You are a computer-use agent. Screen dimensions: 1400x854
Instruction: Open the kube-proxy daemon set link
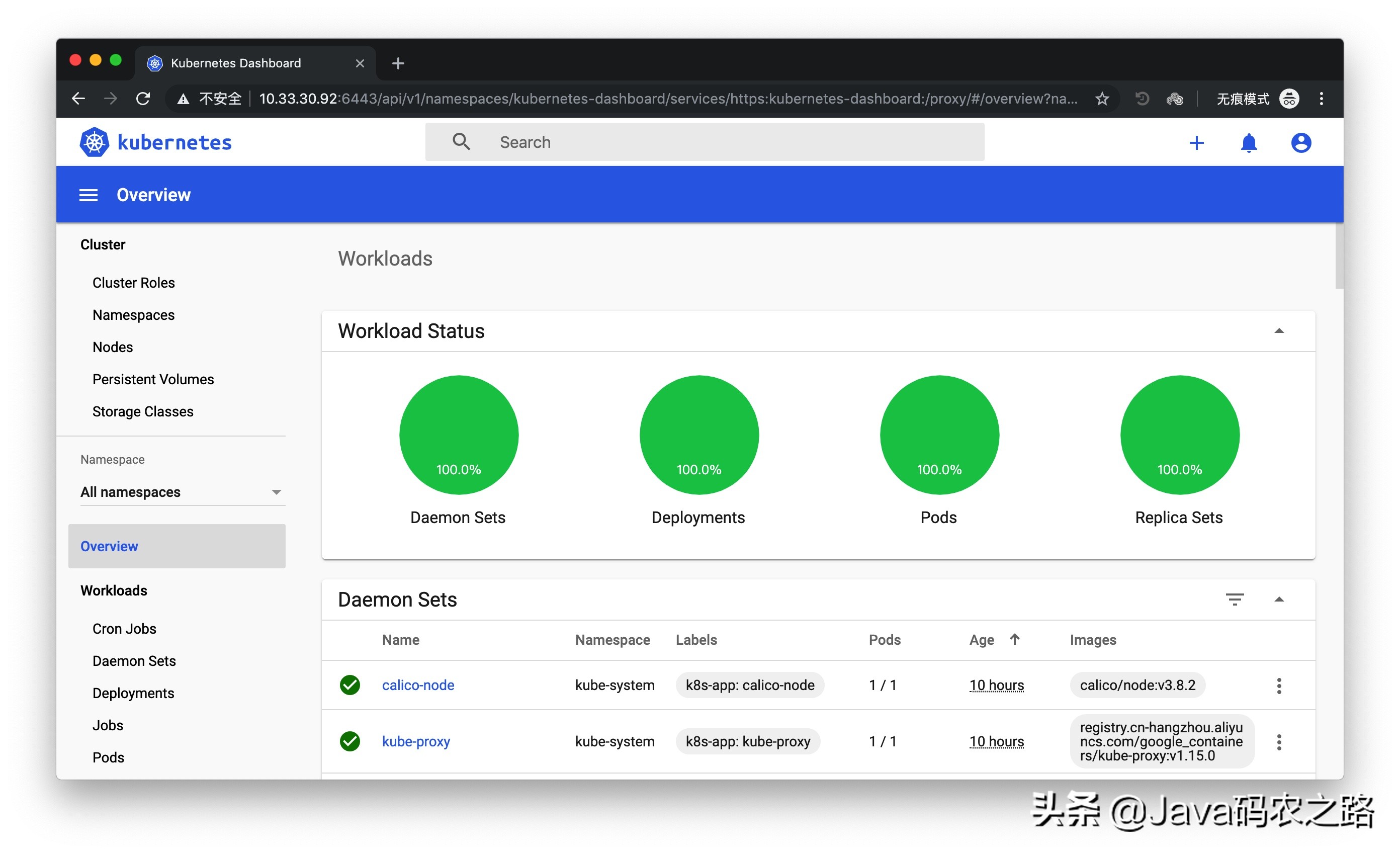[416, 741]
